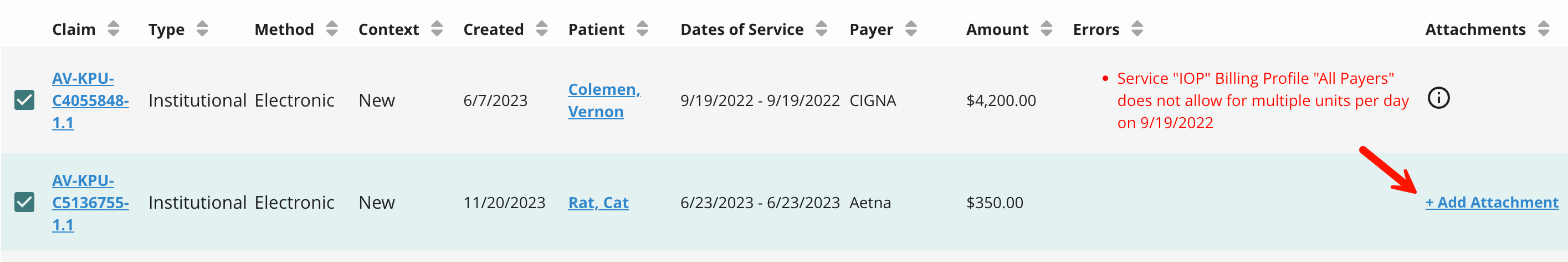This screenshot has height=262, width=1568.
Task: Sort table by Created date arrows
Action: coord(542,29)
